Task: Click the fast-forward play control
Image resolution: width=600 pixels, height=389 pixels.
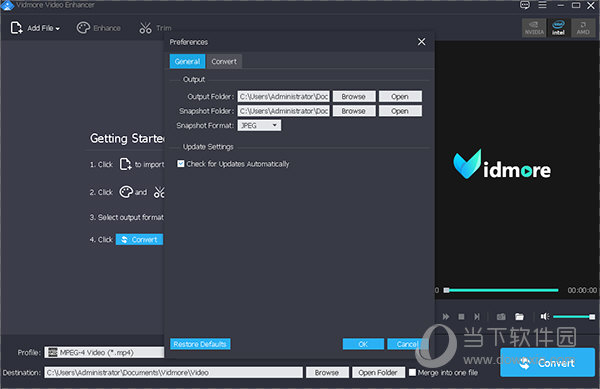Action: (x=446, y=317)
